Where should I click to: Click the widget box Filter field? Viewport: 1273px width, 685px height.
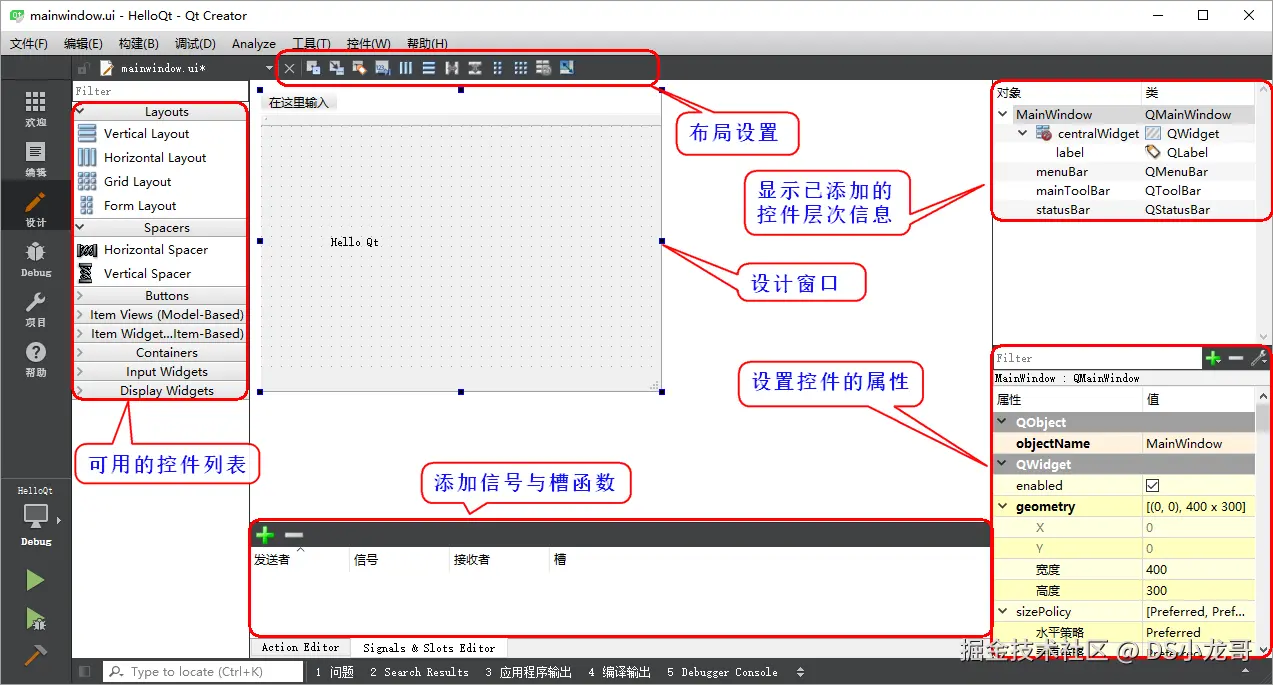(160, 91)
